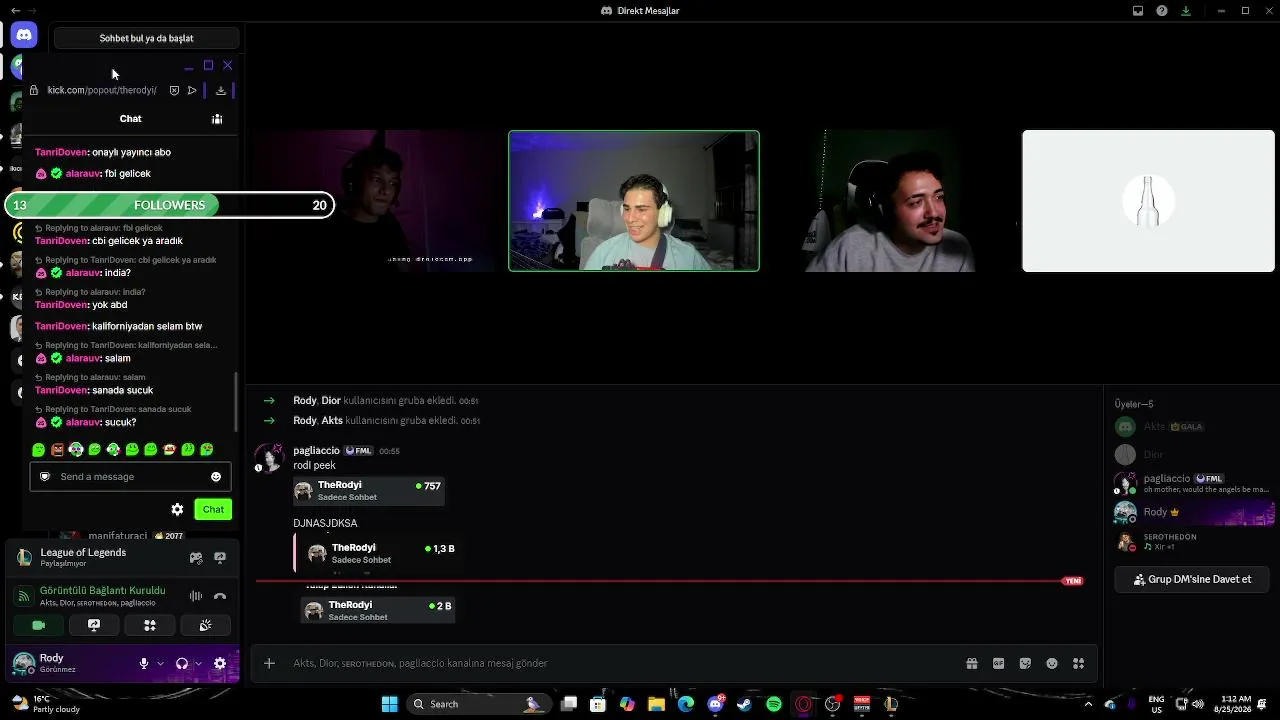Toggle camera in voice panel

pyautogui.click(x=39, y=625)
